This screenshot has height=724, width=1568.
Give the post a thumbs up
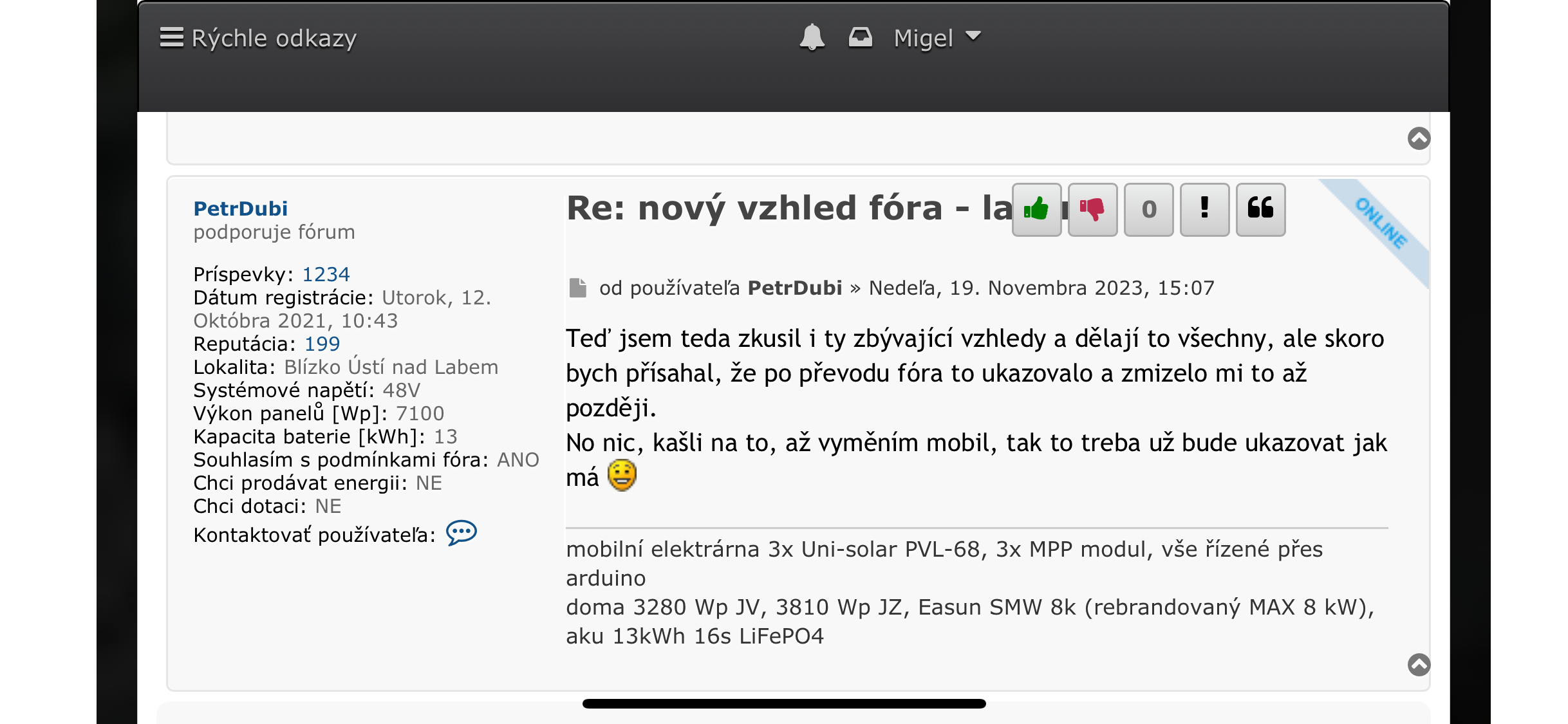point(1036,209)
